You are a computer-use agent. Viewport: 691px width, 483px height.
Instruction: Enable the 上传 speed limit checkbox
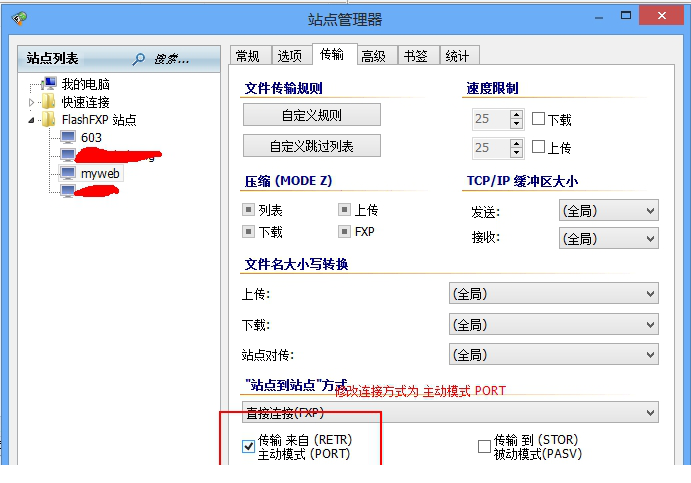tap(538, 147)
